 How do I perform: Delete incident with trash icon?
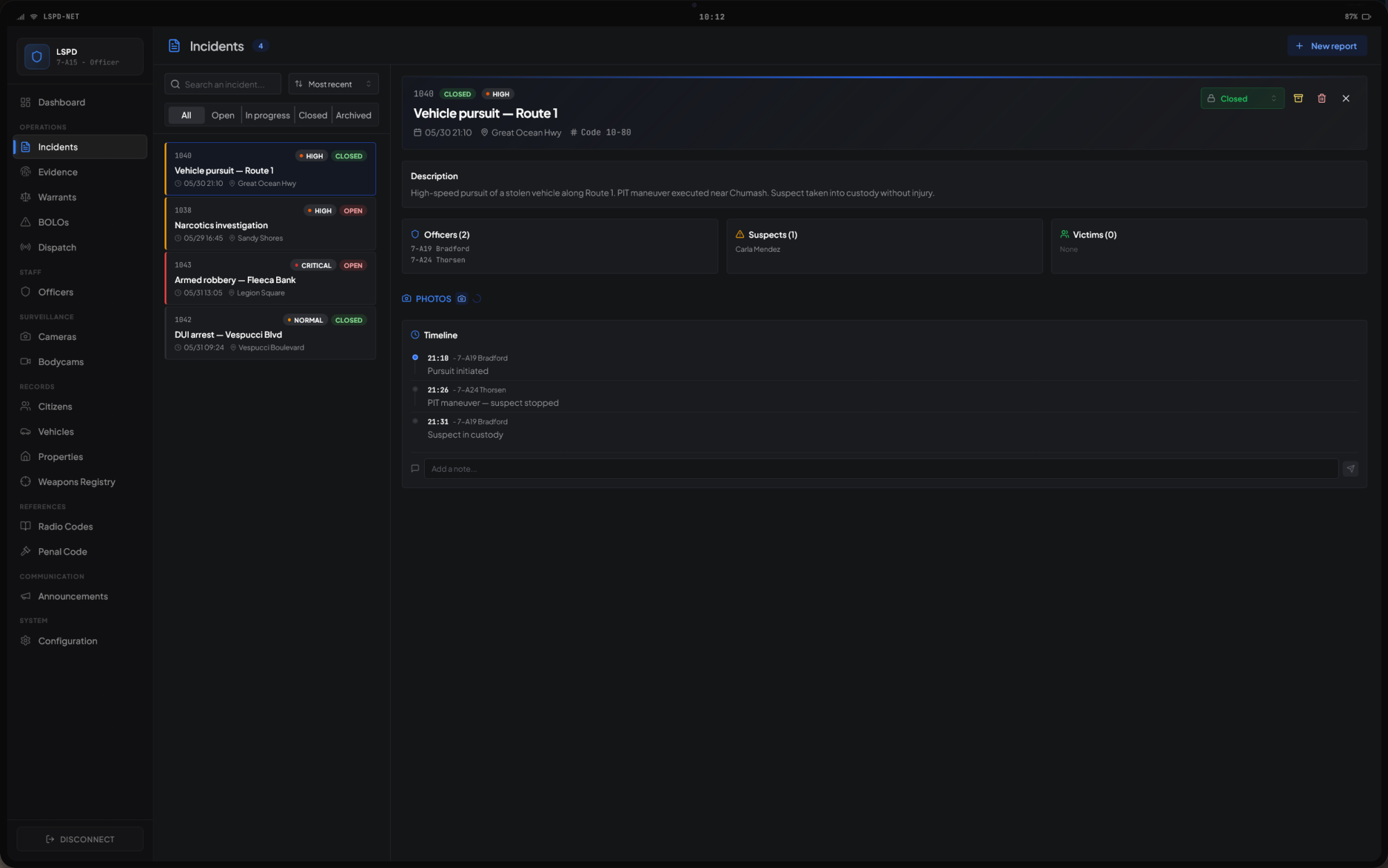coord(1322,99)
